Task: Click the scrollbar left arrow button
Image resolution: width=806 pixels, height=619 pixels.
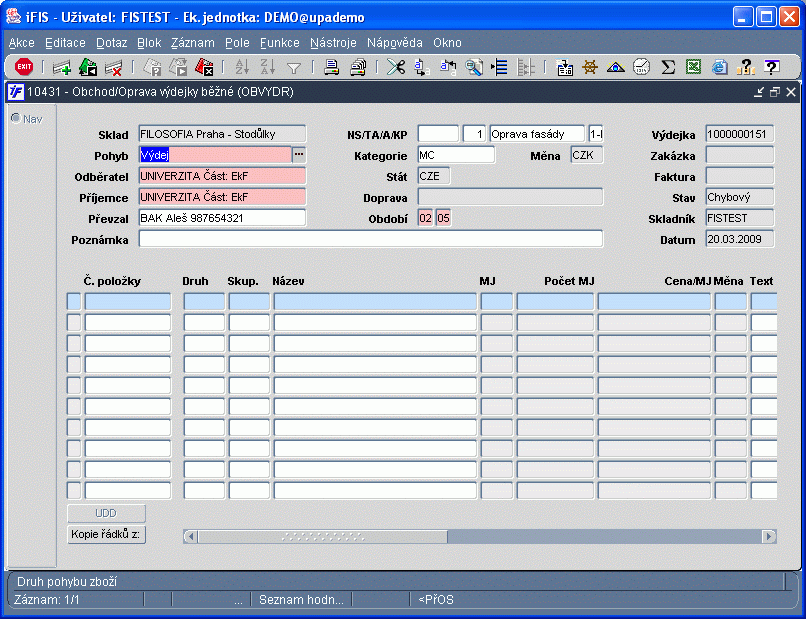Action: coord(191,537)
